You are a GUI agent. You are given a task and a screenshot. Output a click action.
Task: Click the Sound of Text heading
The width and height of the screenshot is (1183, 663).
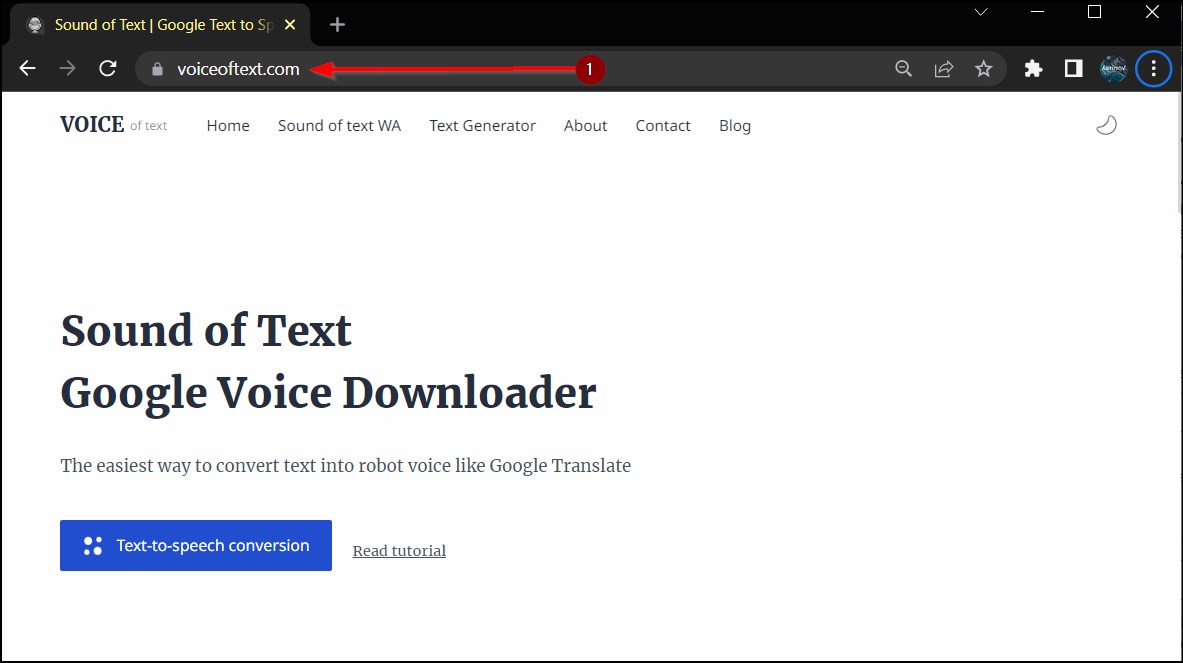[206, 330]
